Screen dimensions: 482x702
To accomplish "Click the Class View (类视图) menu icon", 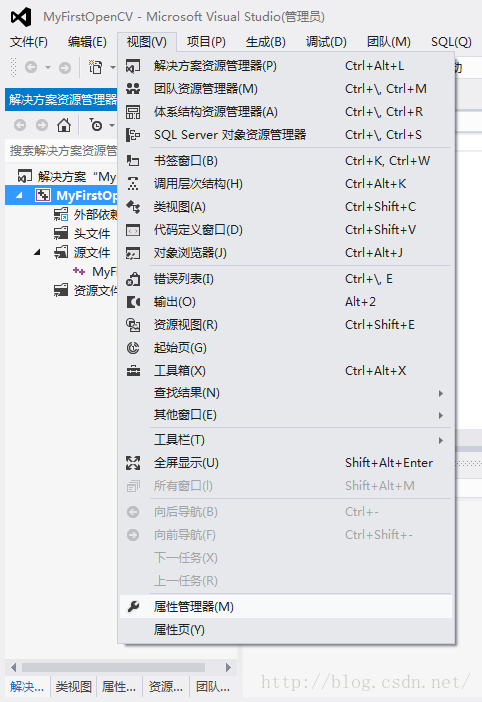I will 133,207.
